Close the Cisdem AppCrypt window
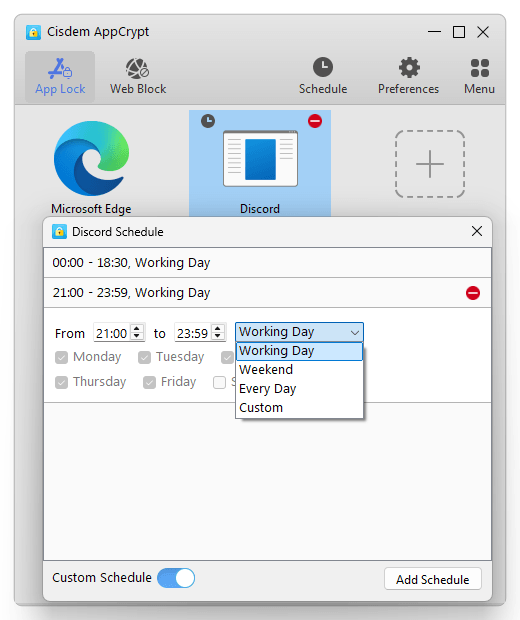Screen dimensions: 520x620 (x=483, y=32)
